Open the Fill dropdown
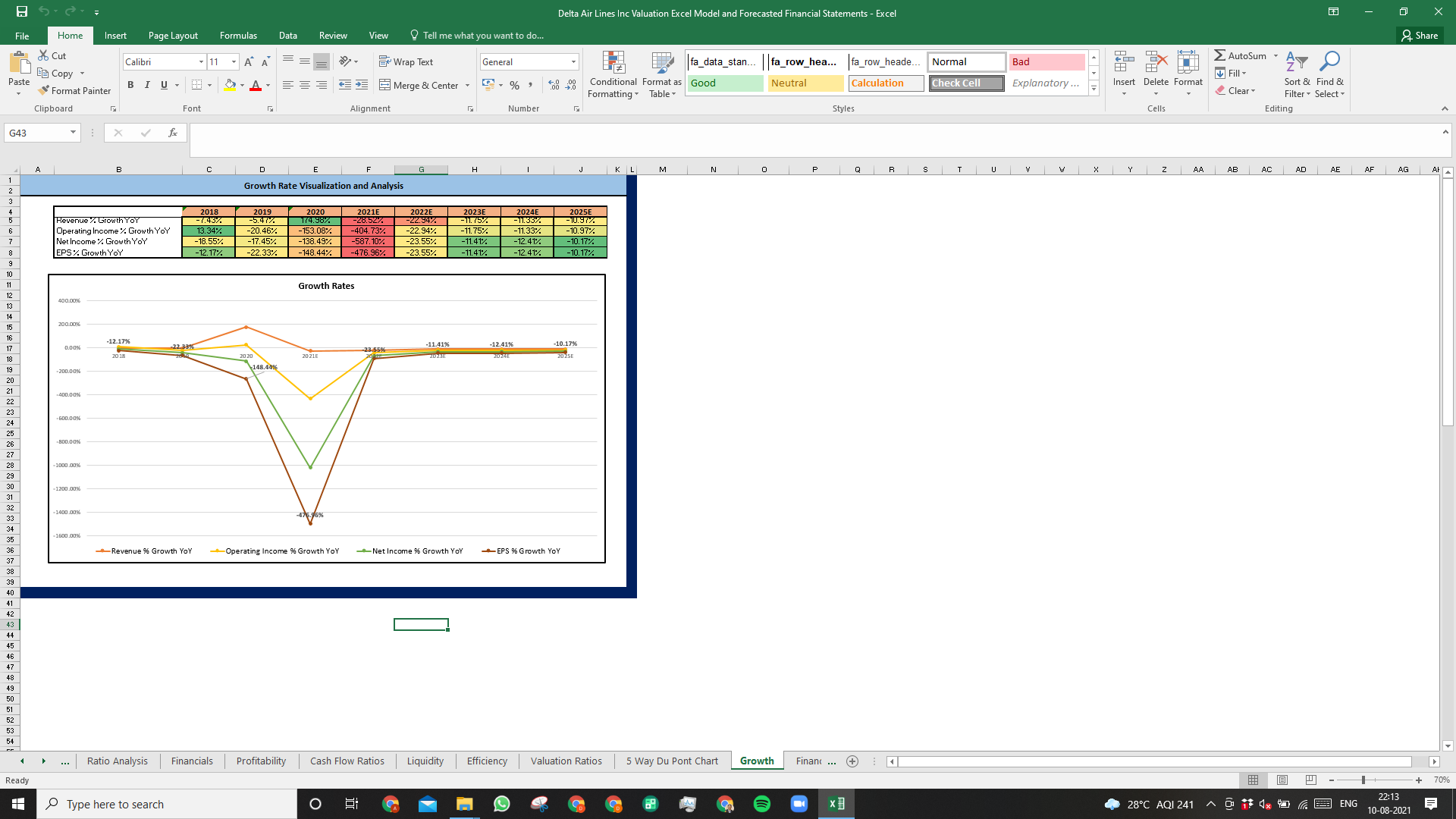1456x819 pixels. tap(1232, 74)
